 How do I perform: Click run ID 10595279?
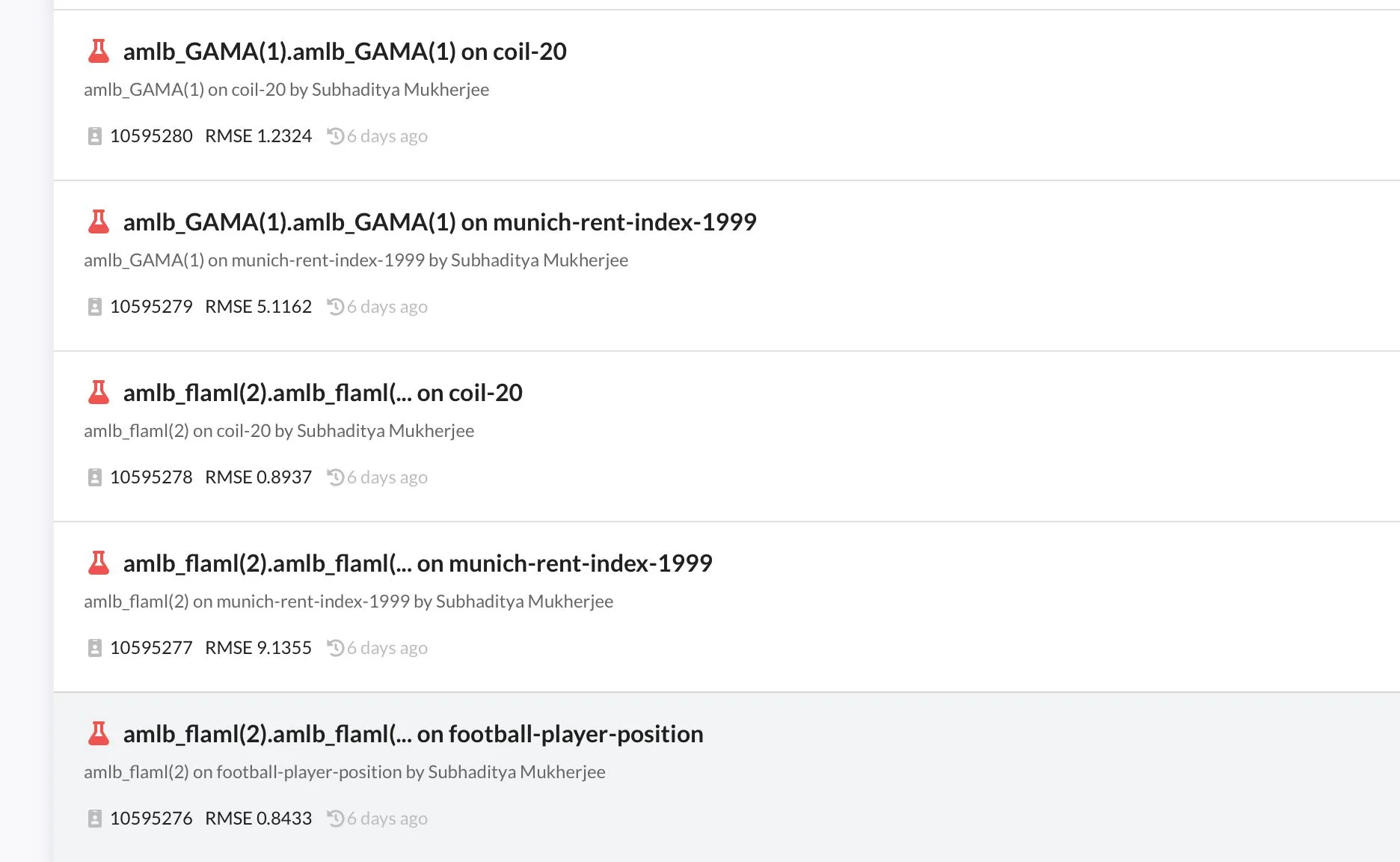pyautogui.click(x=151, y=307)
